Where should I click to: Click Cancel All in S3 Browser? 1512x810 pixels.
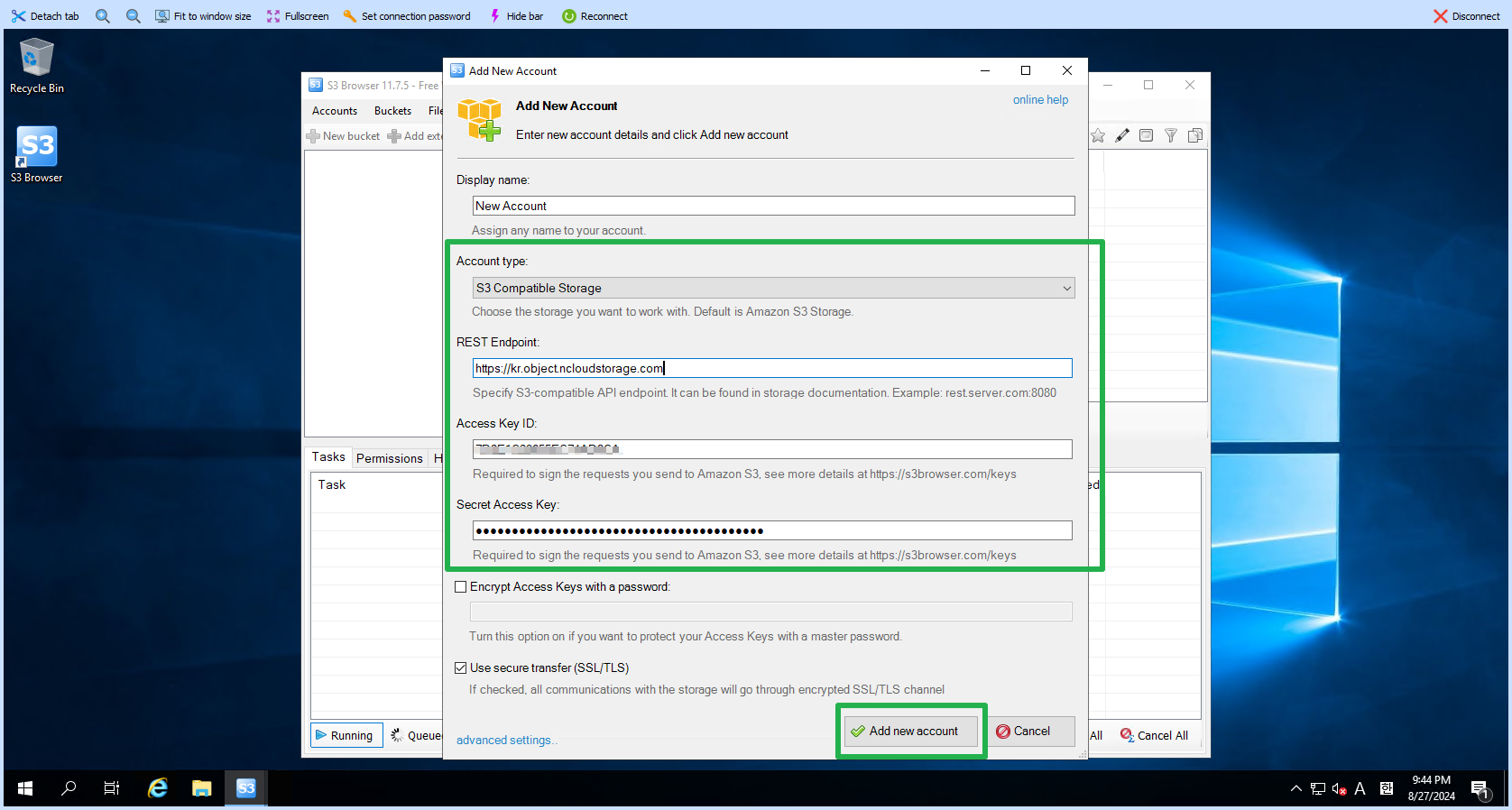coord(1155,735)
